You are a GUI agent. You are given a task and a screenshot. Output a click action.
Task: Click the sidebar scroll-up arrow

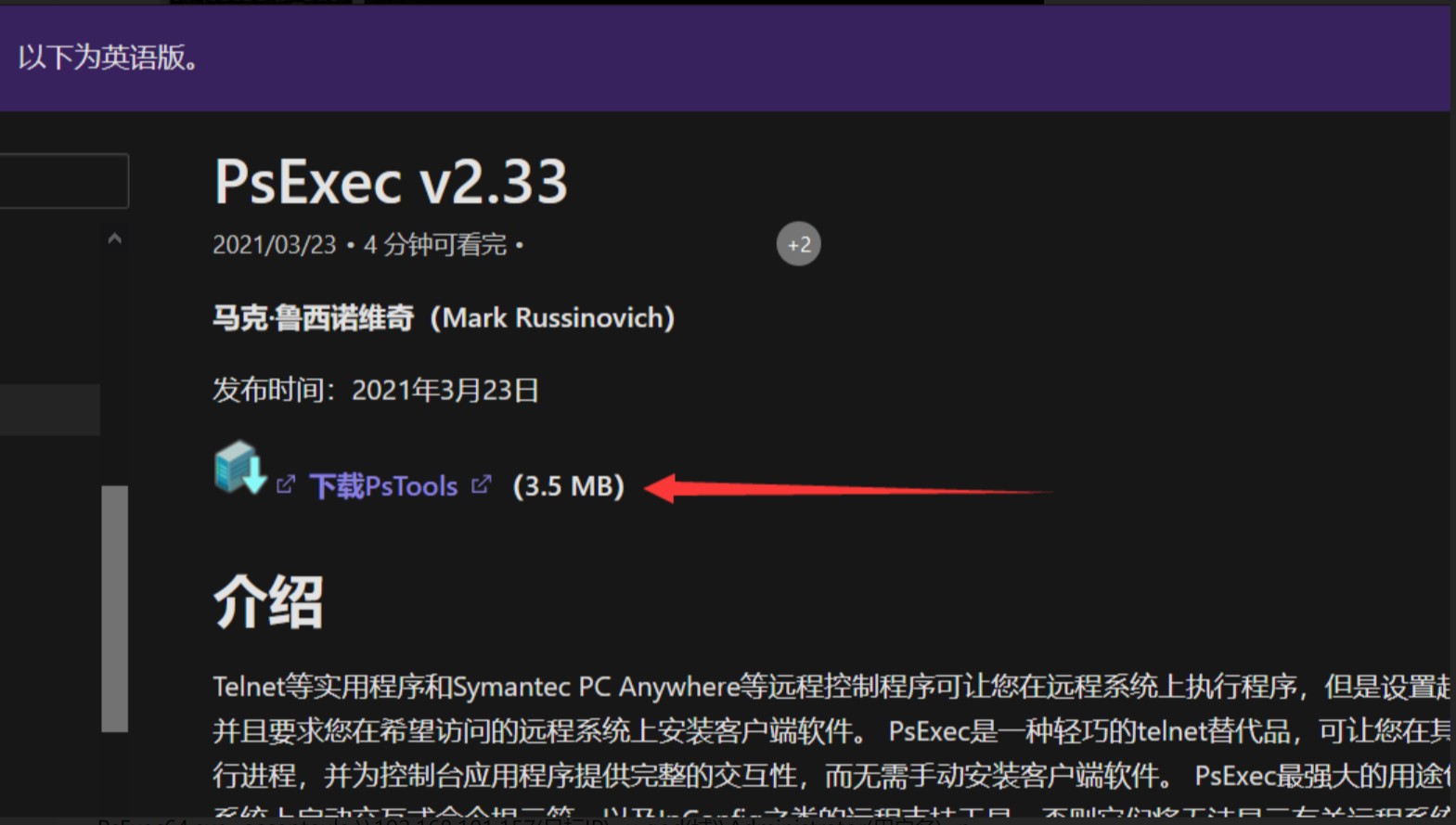[114, 238]
